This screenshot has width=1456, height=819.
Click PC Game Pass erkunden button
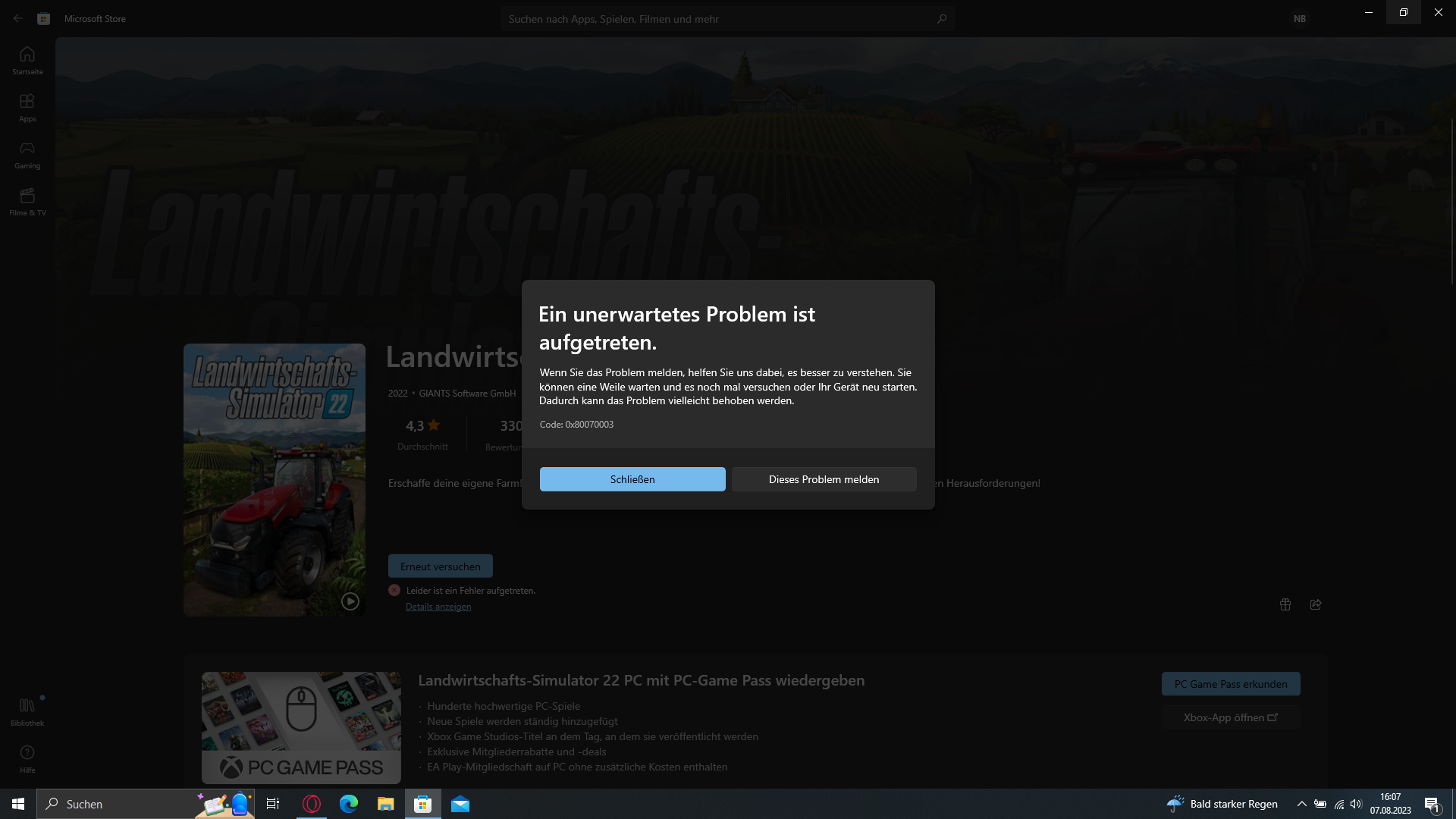(1230, 684)
